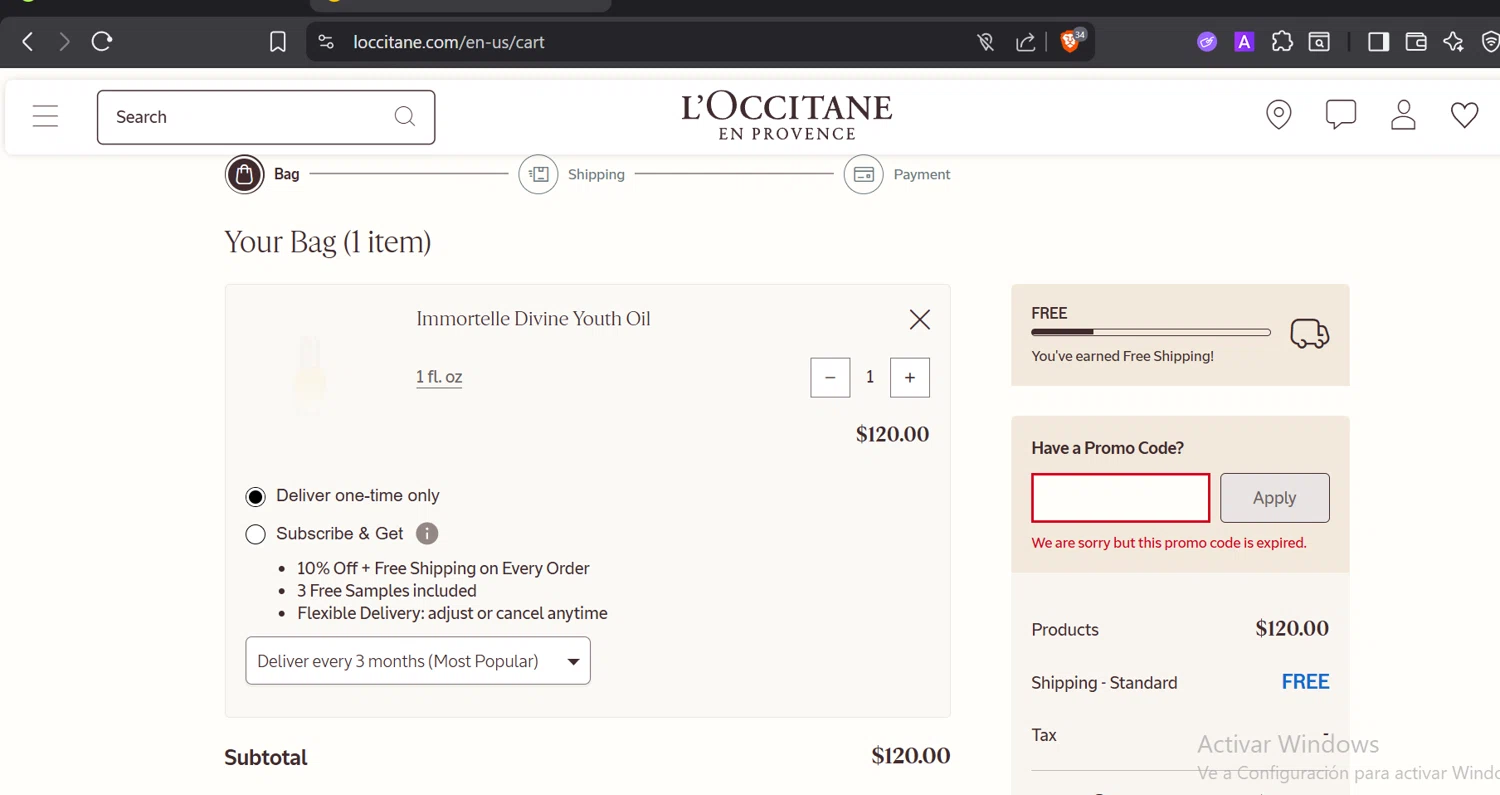Select the Payment checkout step
The image size is (1500, 795).
[897, 174]
